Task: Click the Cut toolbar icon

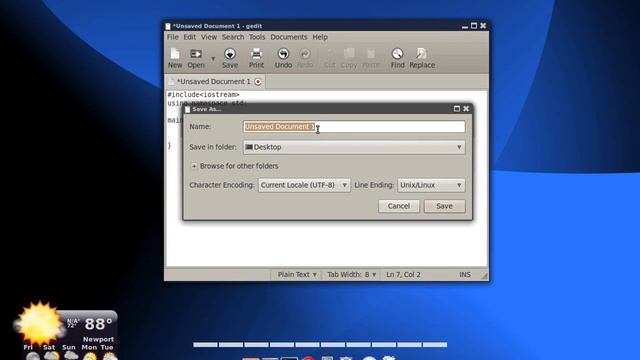Action: [x=329, y=58]
